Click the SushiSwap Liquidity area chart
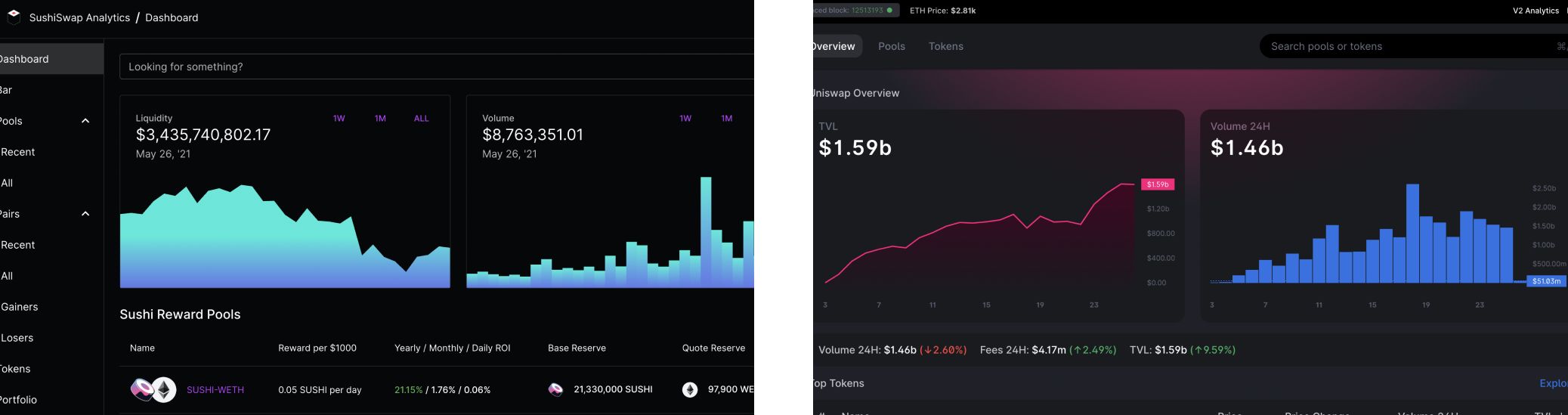 285,236
